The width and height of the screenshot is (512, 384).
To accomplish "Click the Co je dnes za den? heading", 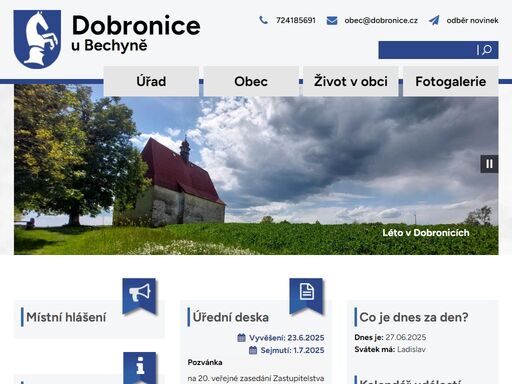I will pyautogui.click(x=414, y=317).
